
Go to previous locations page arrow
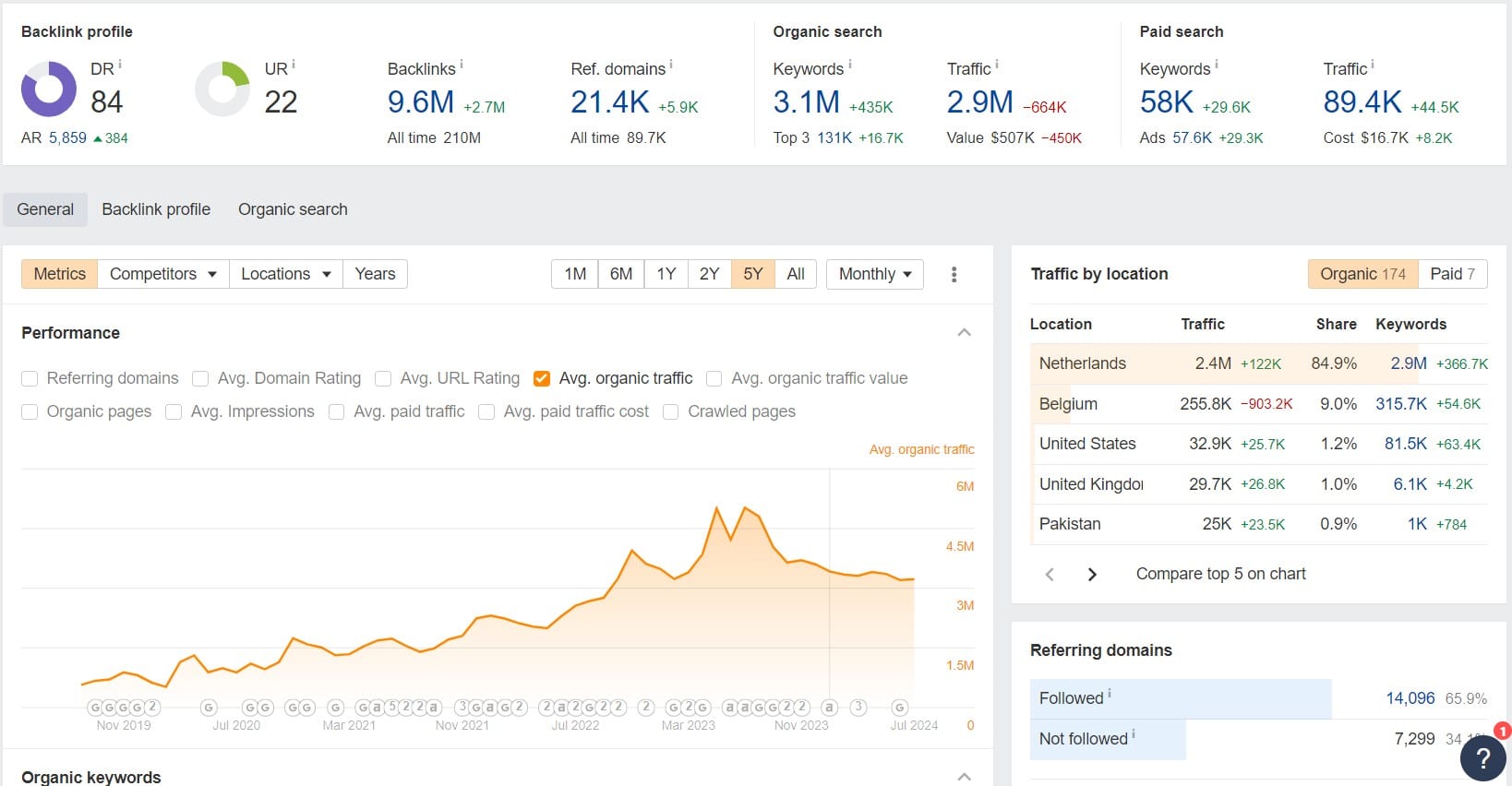pyautogui.click(x=1050, y=574)
